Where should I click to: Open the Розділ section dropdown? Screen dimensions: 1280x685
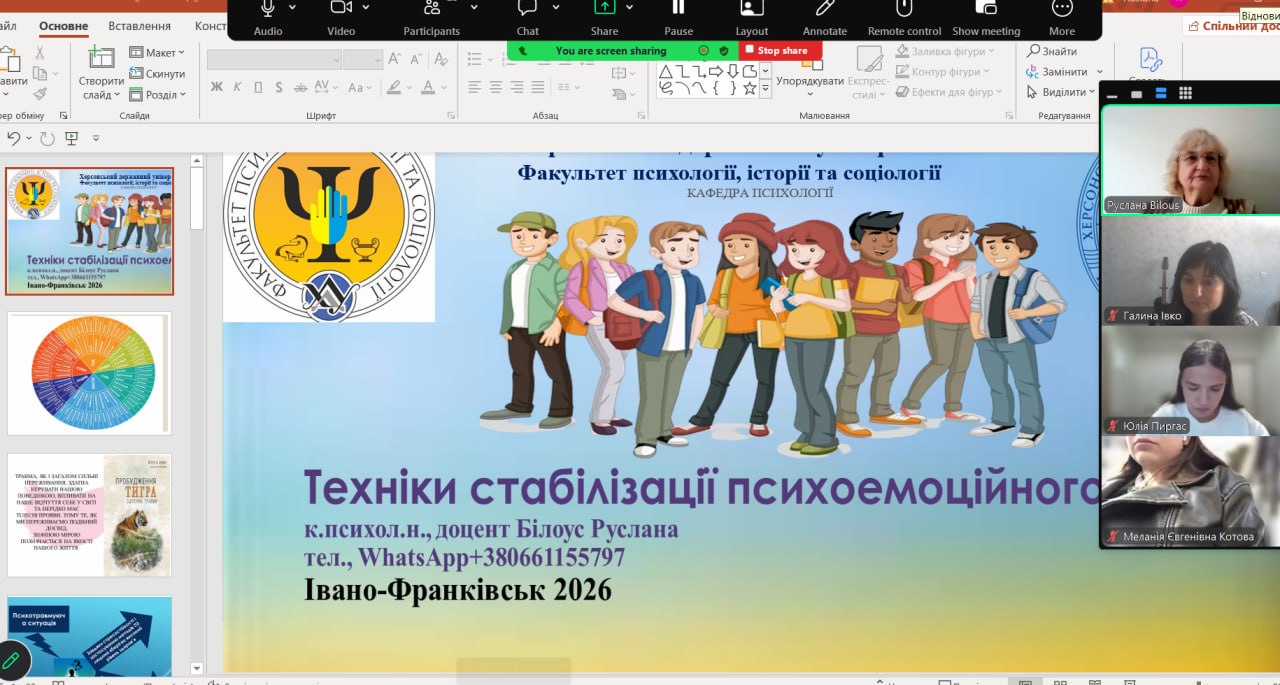click(x=158, y=95)
